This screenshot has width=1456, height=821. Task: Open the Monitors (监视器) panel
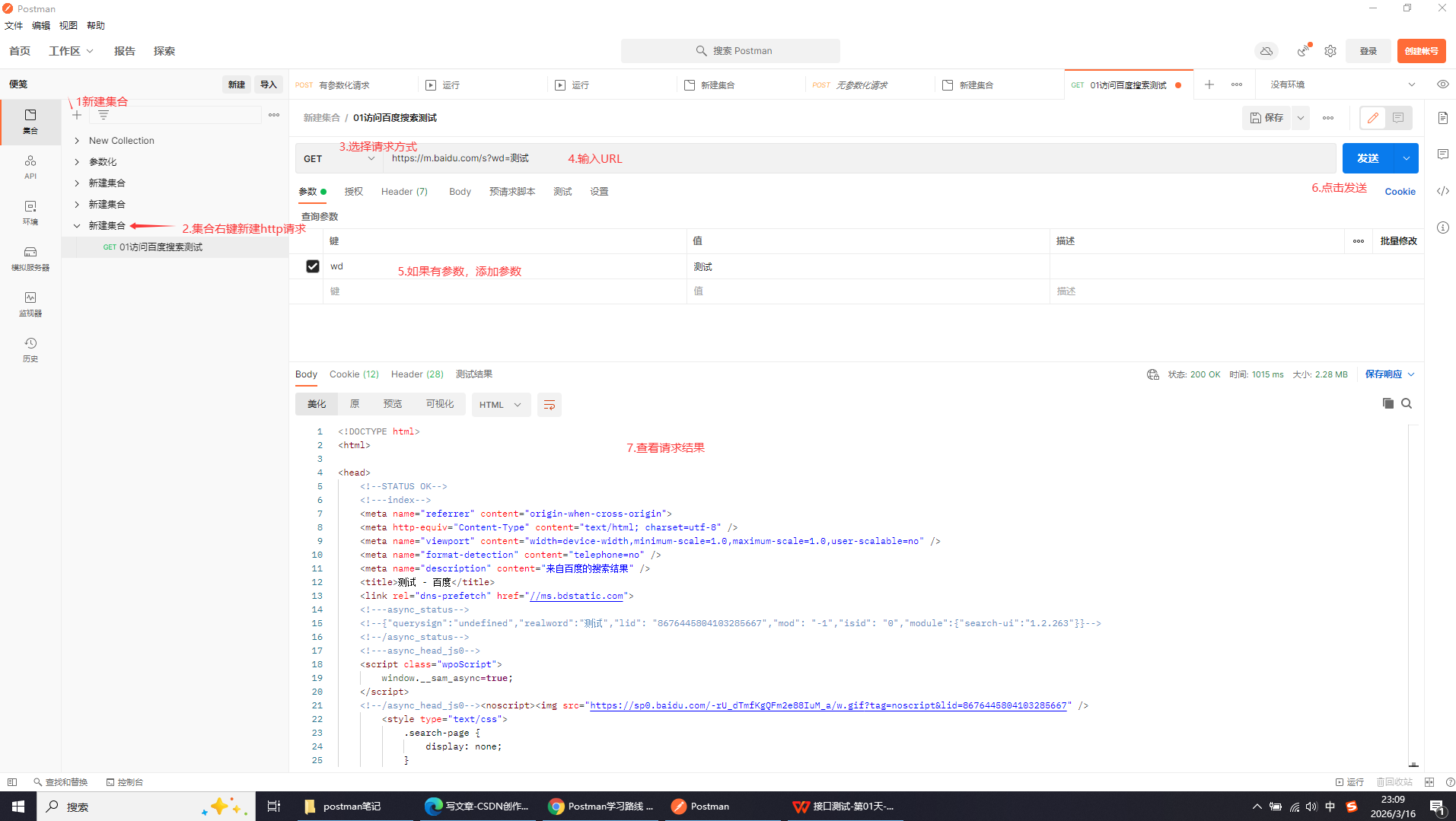pyautogui.click(x=30, y=304)
